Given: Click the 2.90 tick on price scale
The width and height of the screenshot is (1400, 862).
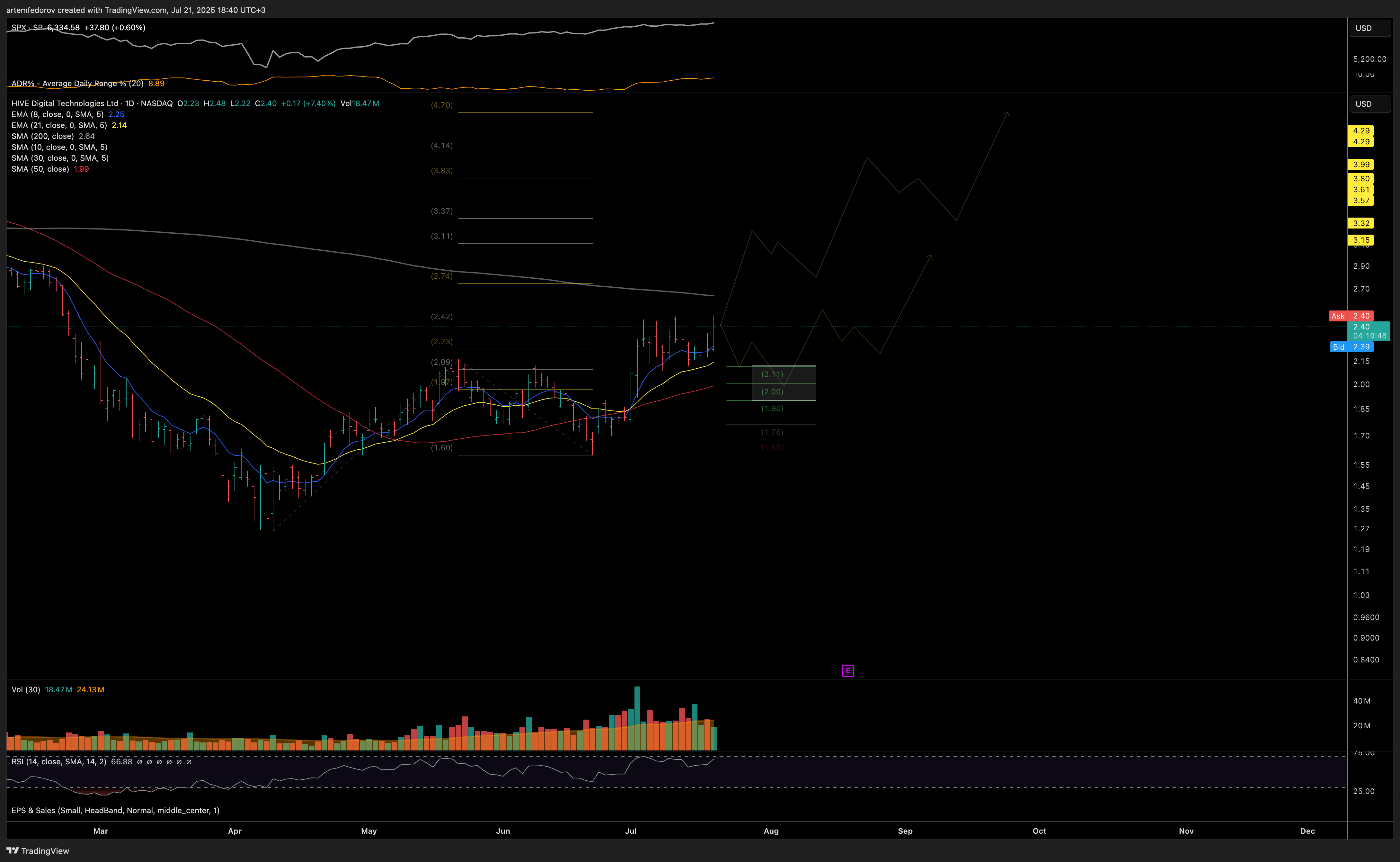Looking at the screenshot, I should click(x=1361, y=266).
